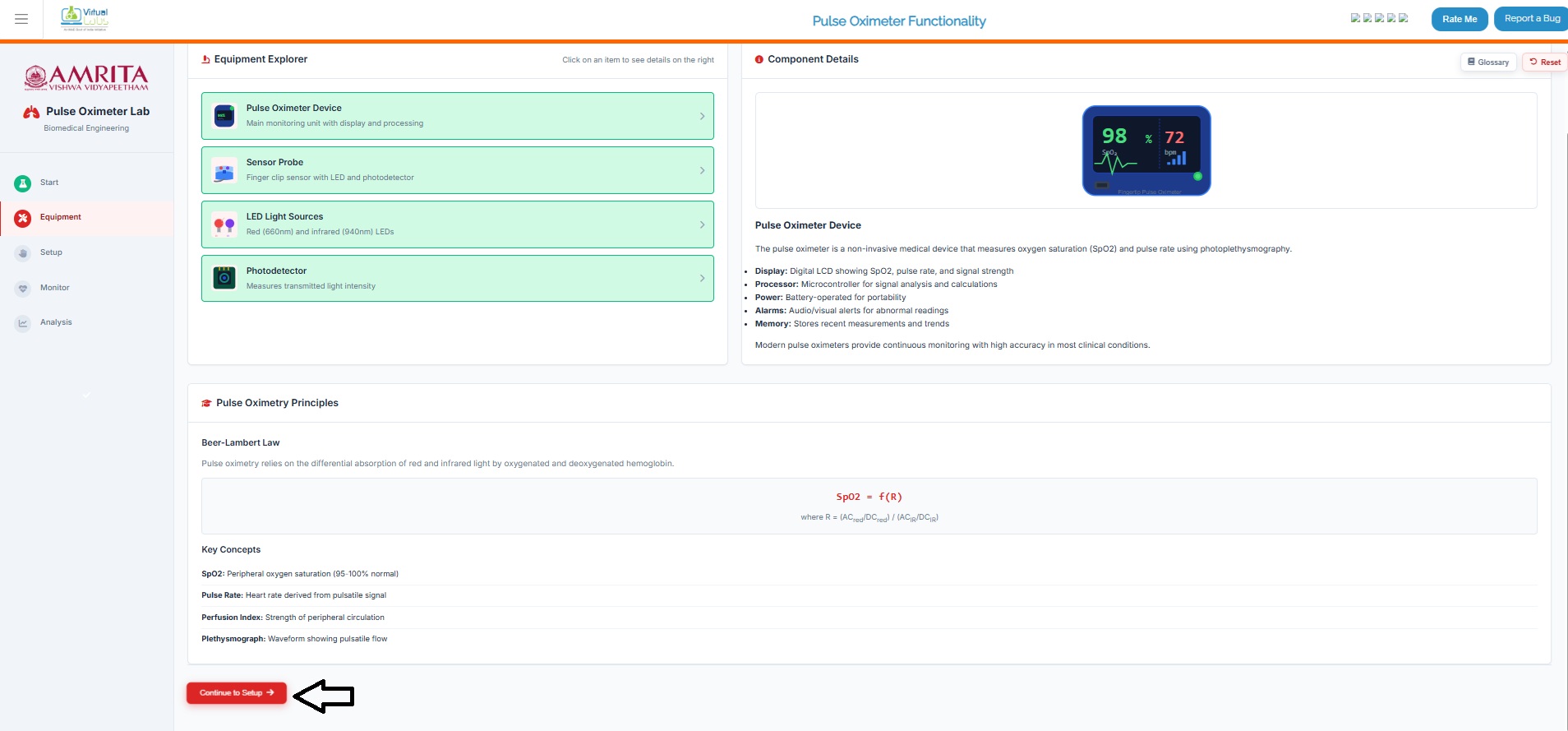This screenshot has width=1568, height=731.
Task: Click the Photodetector icon
Action: click(224, 278)
